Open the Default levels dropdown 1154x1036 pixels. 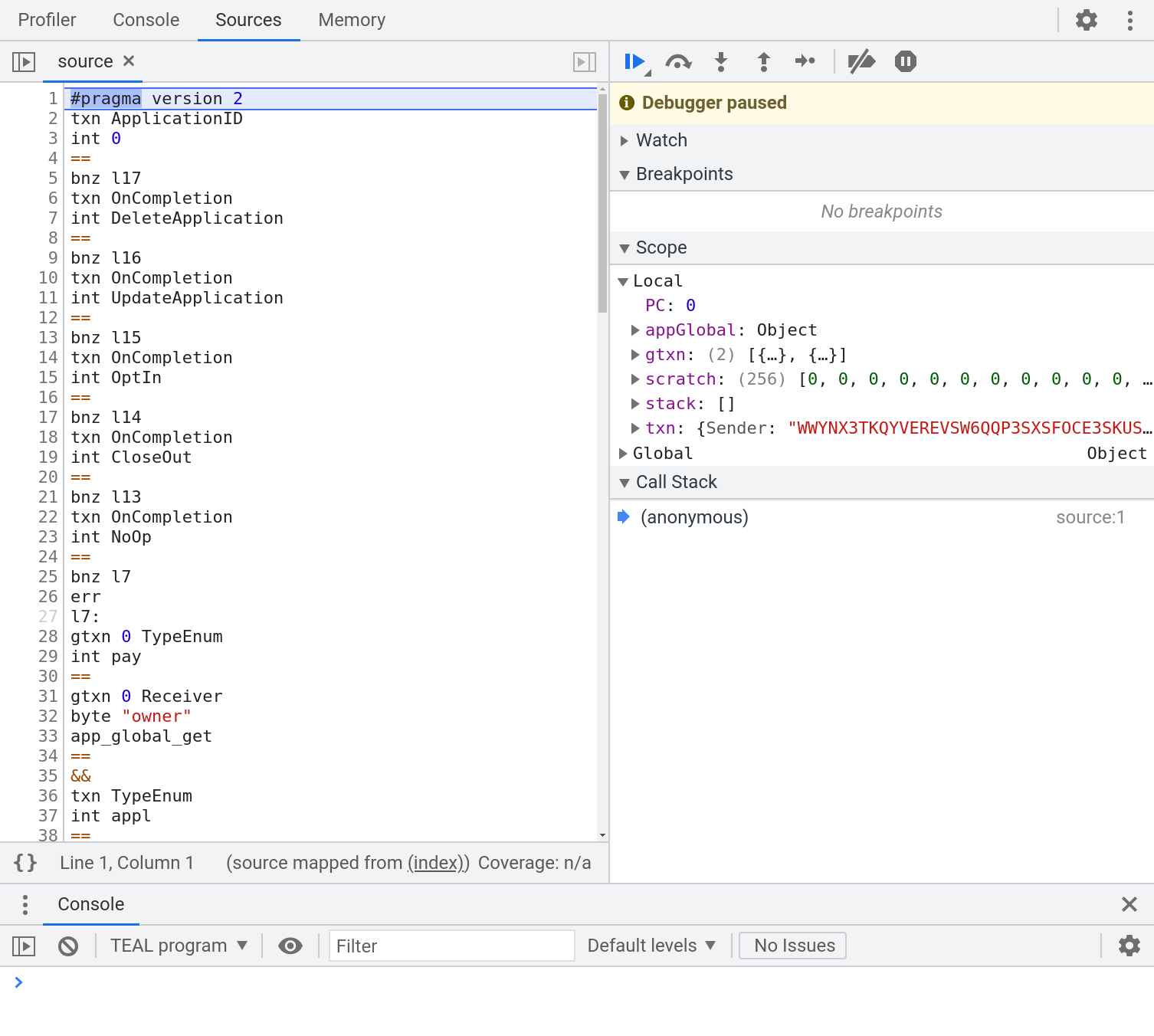point(651,946)
